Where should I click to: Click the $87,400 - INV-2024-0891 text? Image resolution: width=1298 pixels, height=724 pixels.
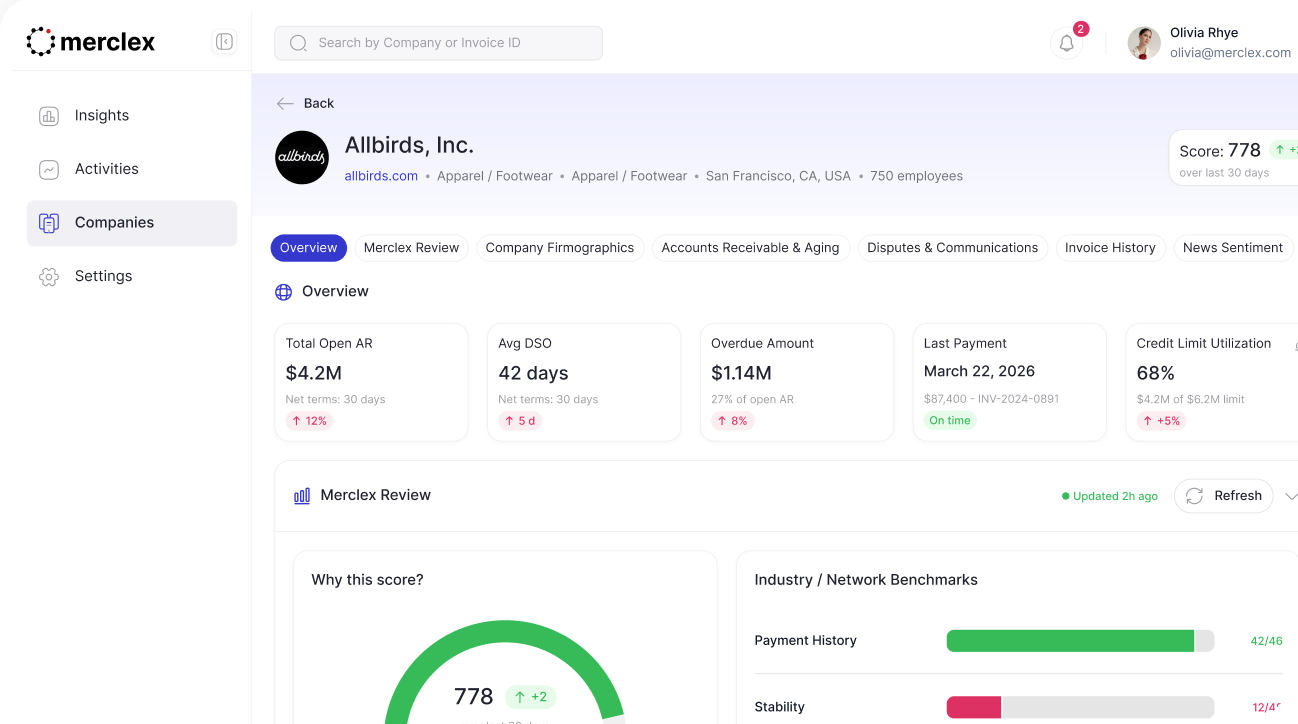[991, 399]
